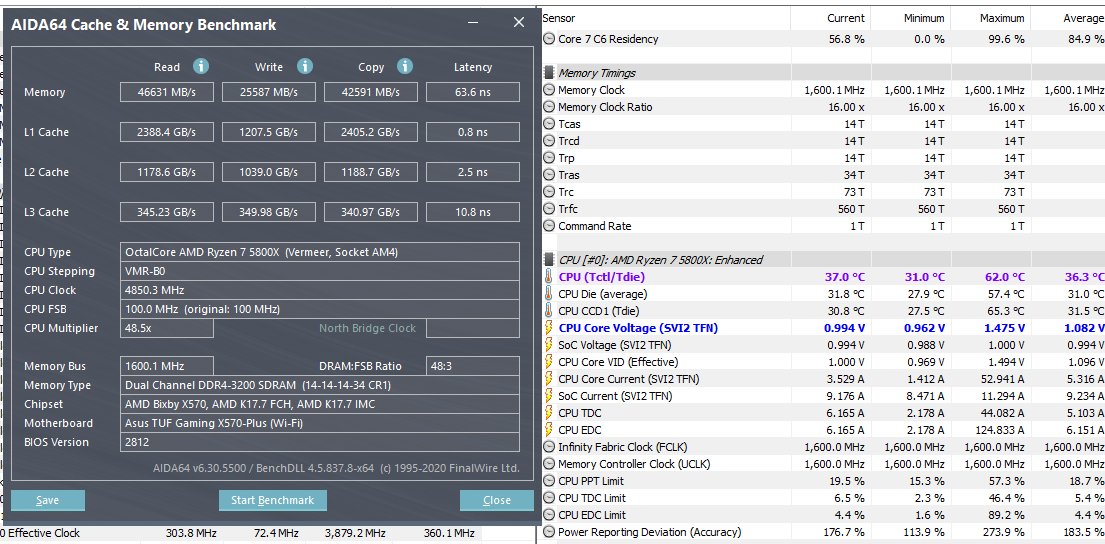
Task: Click the CPU Core Current lightning icon
Action: tap(549, 379)
